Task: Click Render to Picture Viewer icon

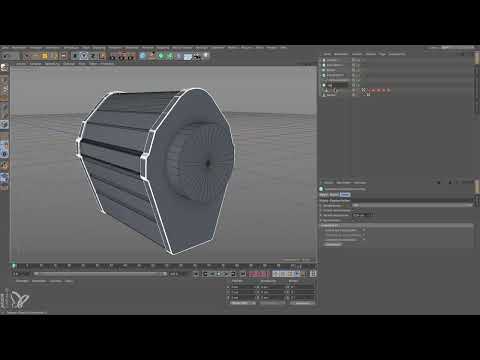Action: [122, 56]
